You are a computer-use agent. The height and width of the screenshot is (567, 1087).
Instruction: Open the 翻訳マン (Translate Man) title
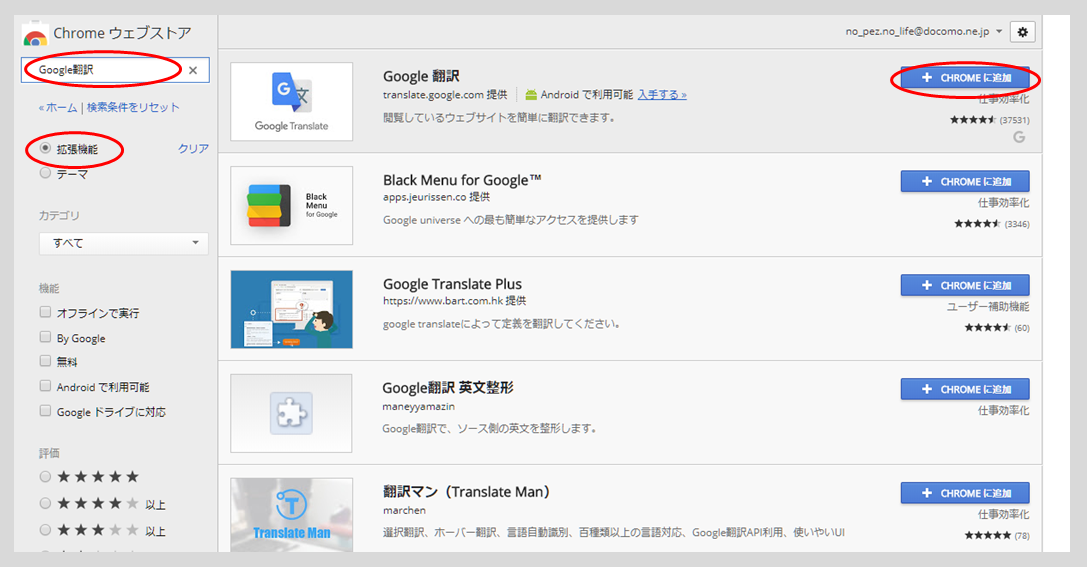click(x=467, y=492)
